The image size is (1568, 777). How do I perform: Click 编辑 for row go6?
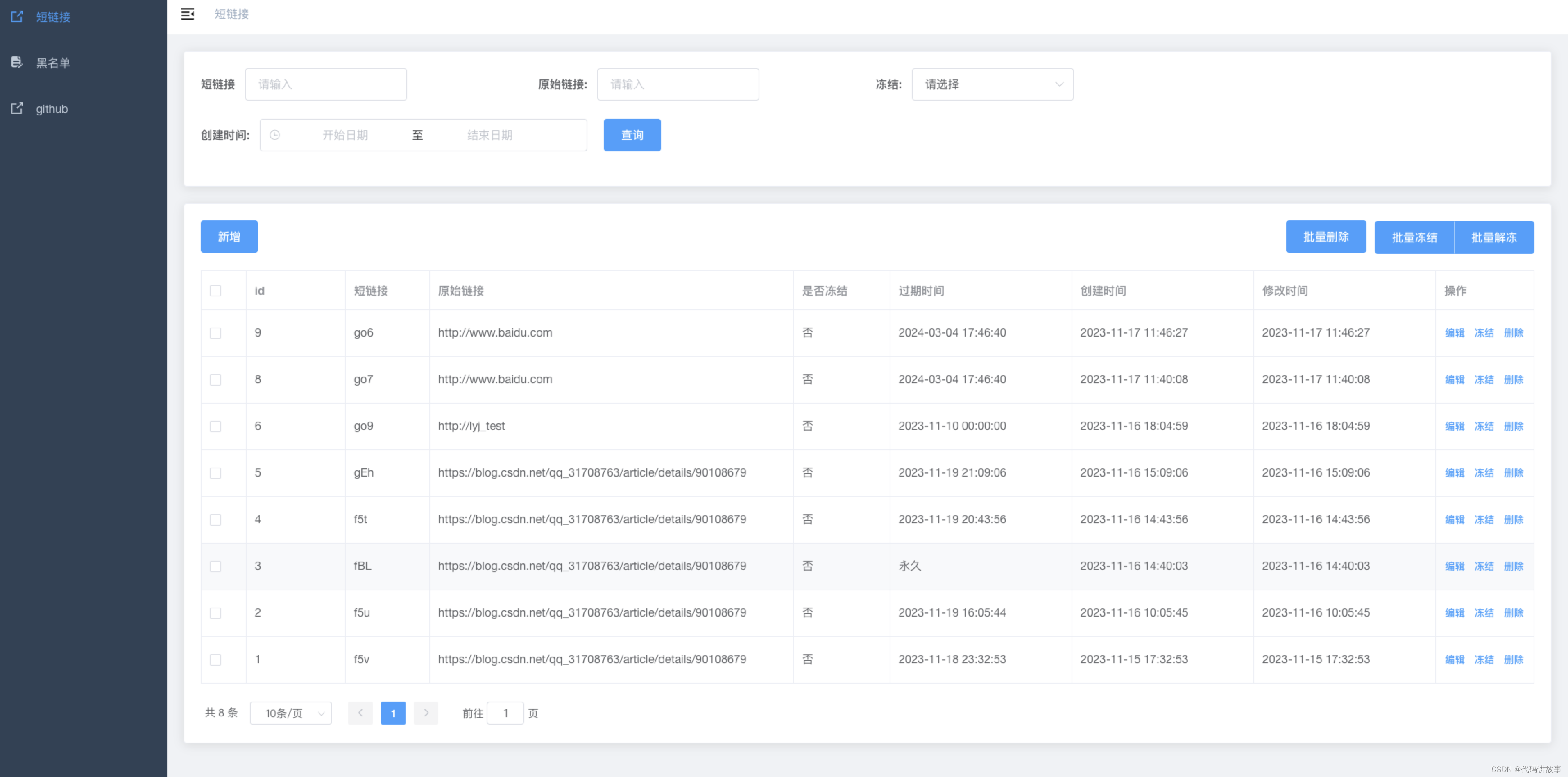tap(1455, 333)
